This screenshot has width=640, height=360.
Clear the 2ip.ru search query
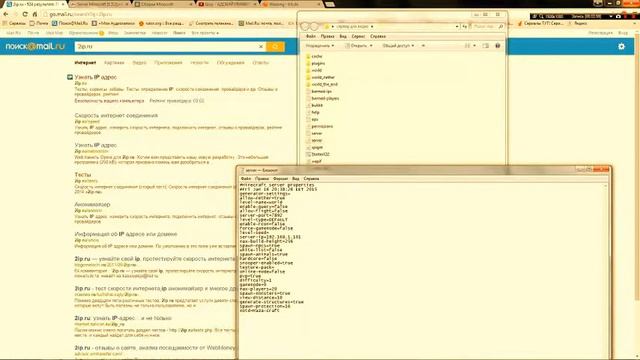pyautogui.click(x=261, y=47)
